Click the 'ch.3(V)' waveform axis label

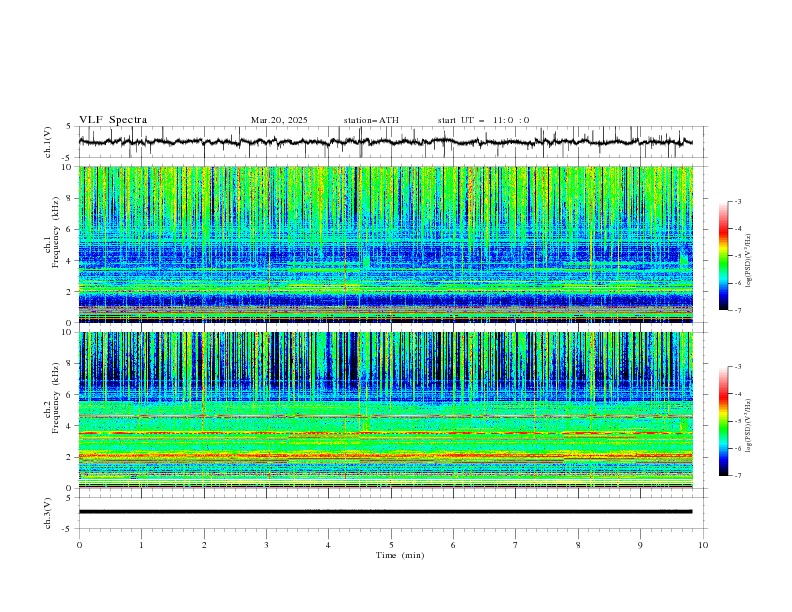(x=48, y=513)
